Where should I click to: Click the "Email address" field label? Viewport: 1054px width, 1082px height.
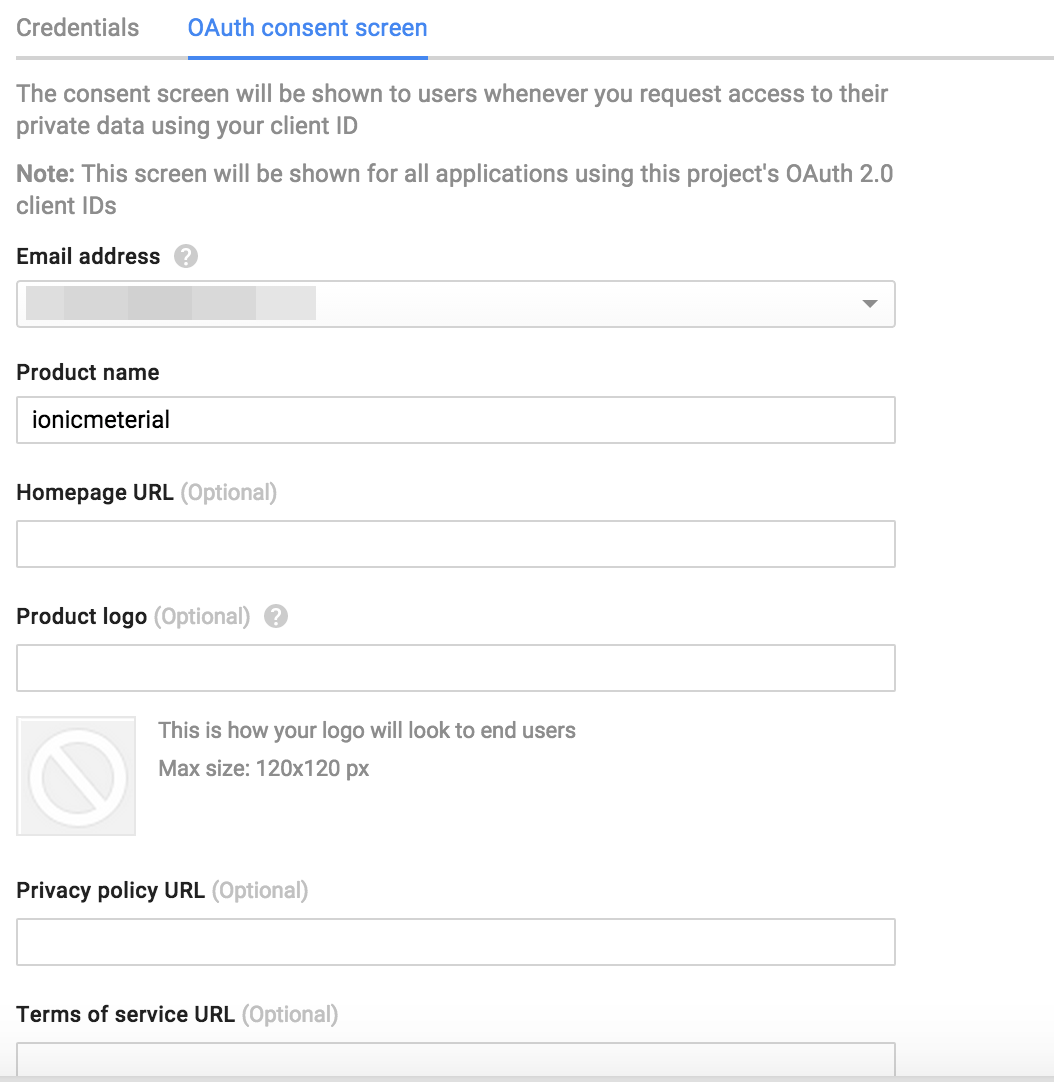(88, 257)
